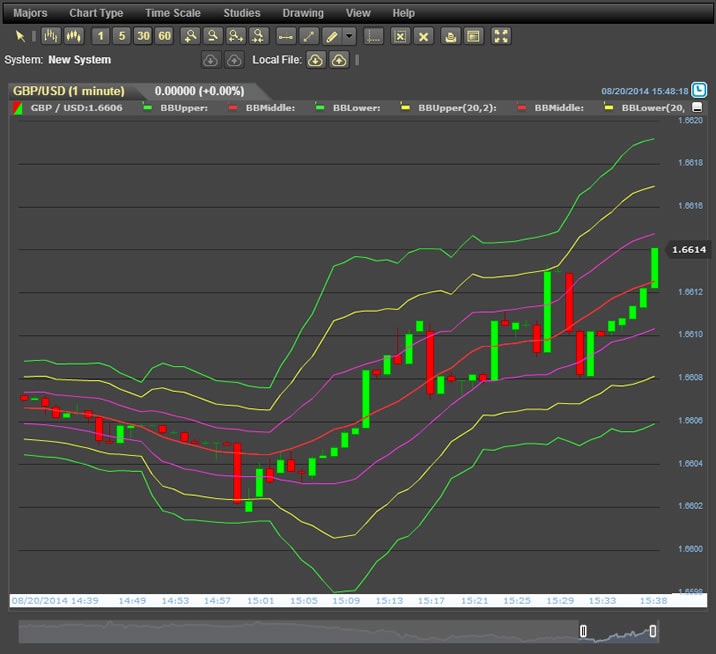
Task: Click the compress horizontal zoom icon
Action: click(258, 36)
